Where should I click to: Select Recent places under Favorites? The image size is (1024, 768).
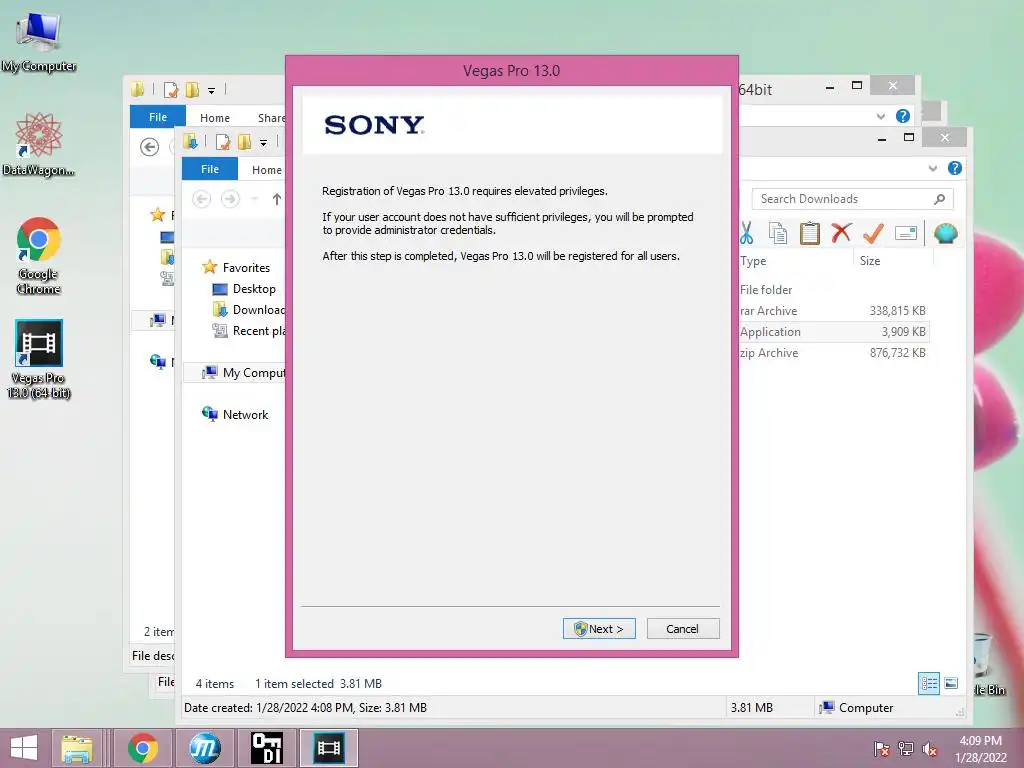249,330
